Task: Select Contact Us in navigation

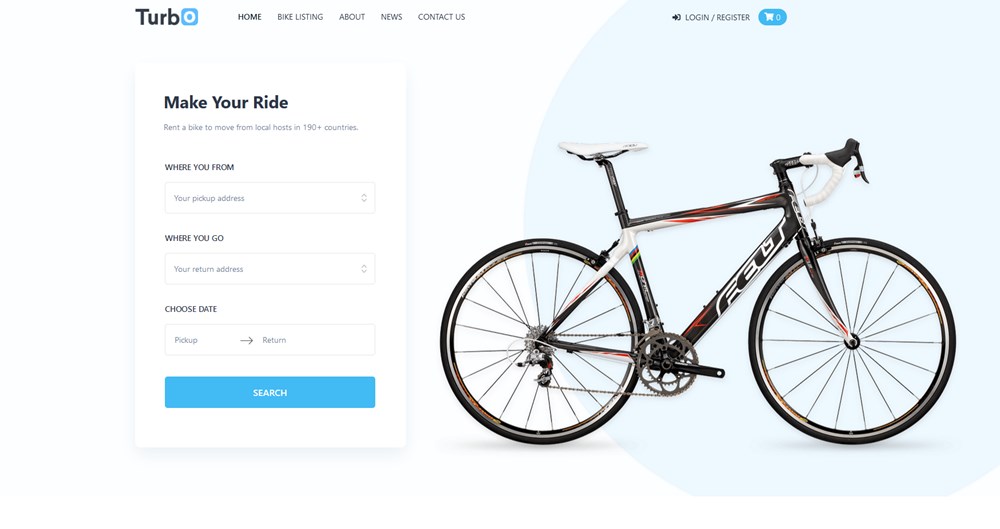Action: tap(441, 17)
